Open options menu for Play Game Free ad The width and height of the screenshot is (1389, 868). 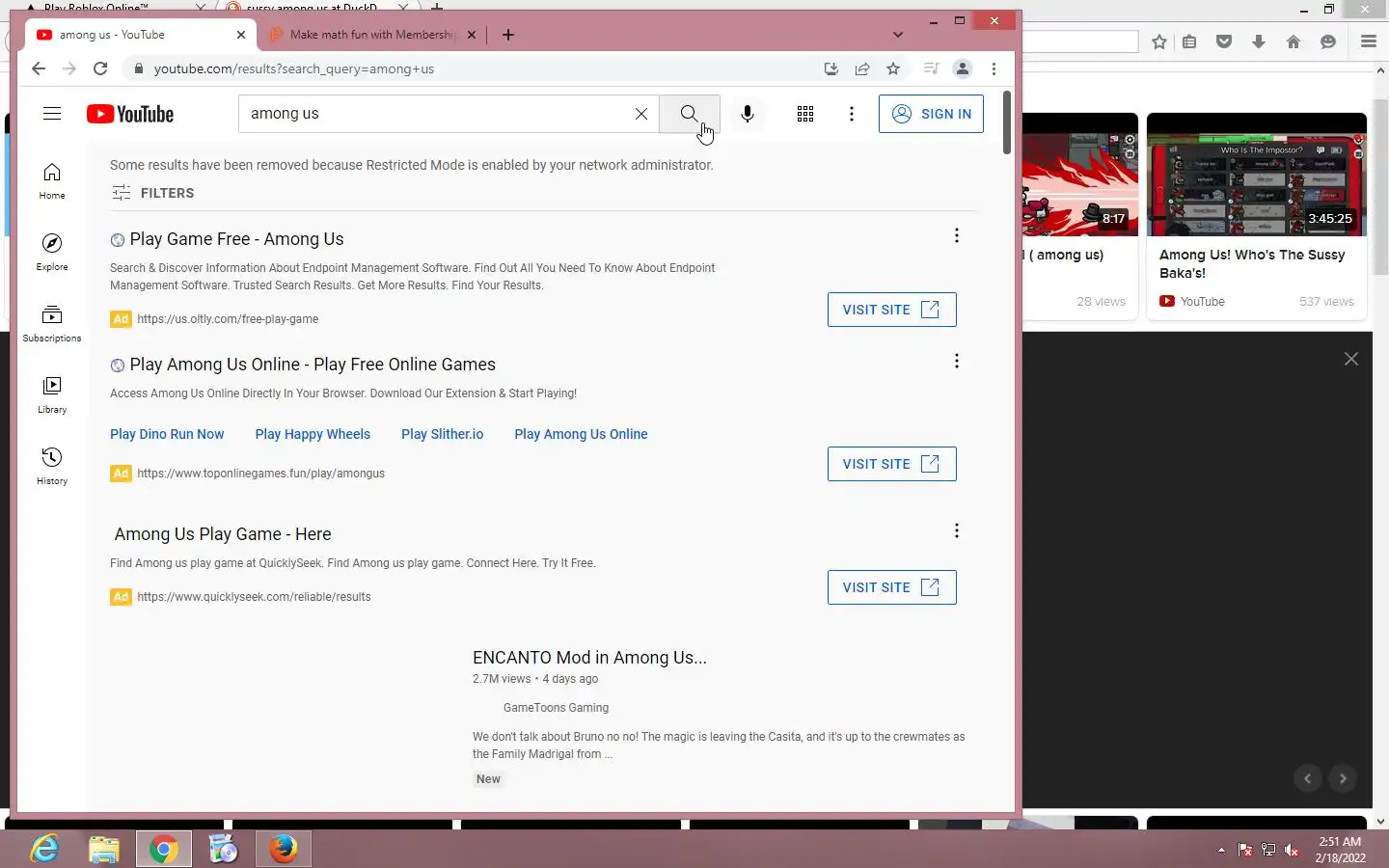957,236
